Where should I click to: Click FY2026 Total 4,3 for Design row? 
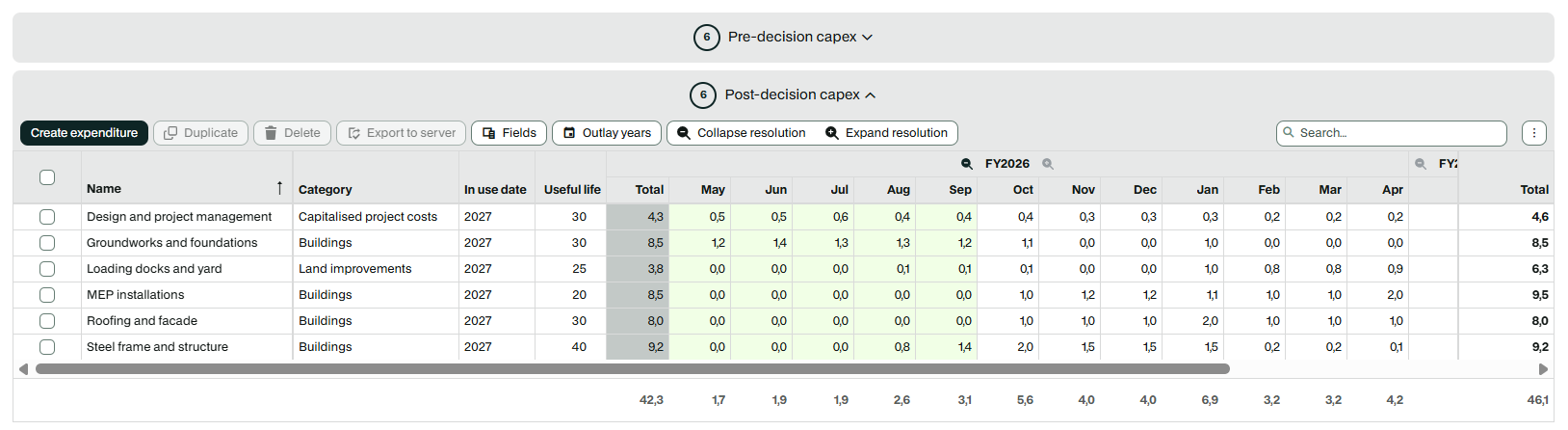pos(638,217)
